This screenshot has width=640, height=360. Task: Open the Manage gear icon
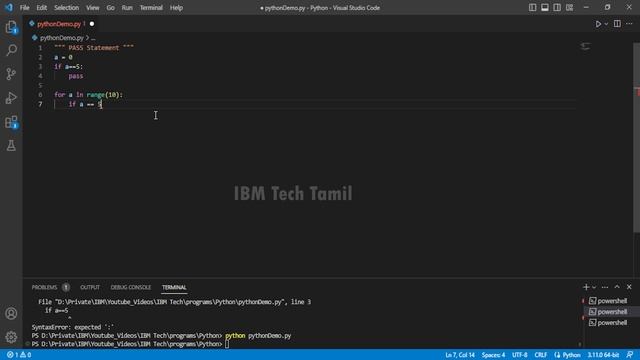[11, 337]
